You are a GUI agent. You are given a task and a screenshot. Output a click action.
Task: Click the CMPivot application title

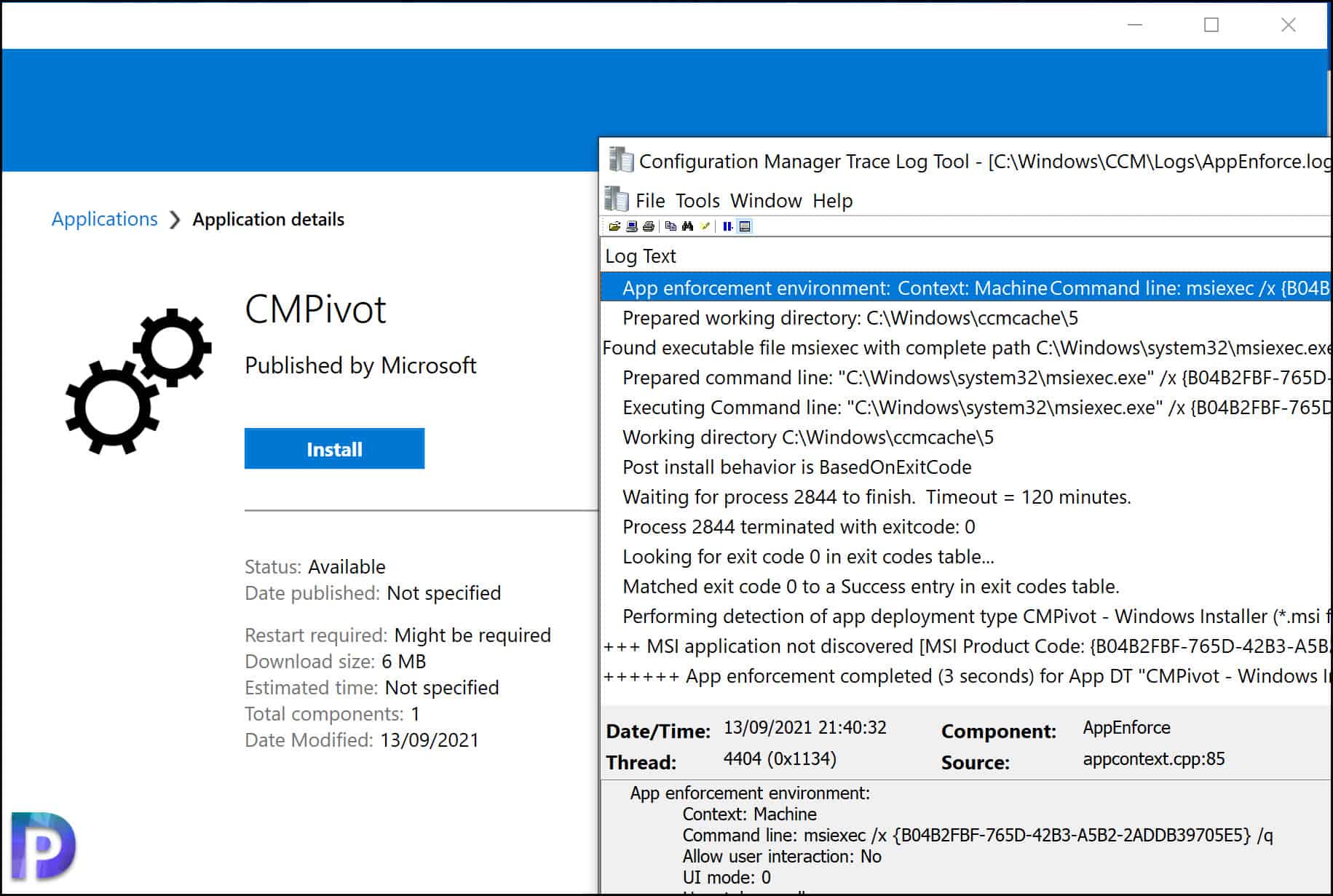point(315,309)
